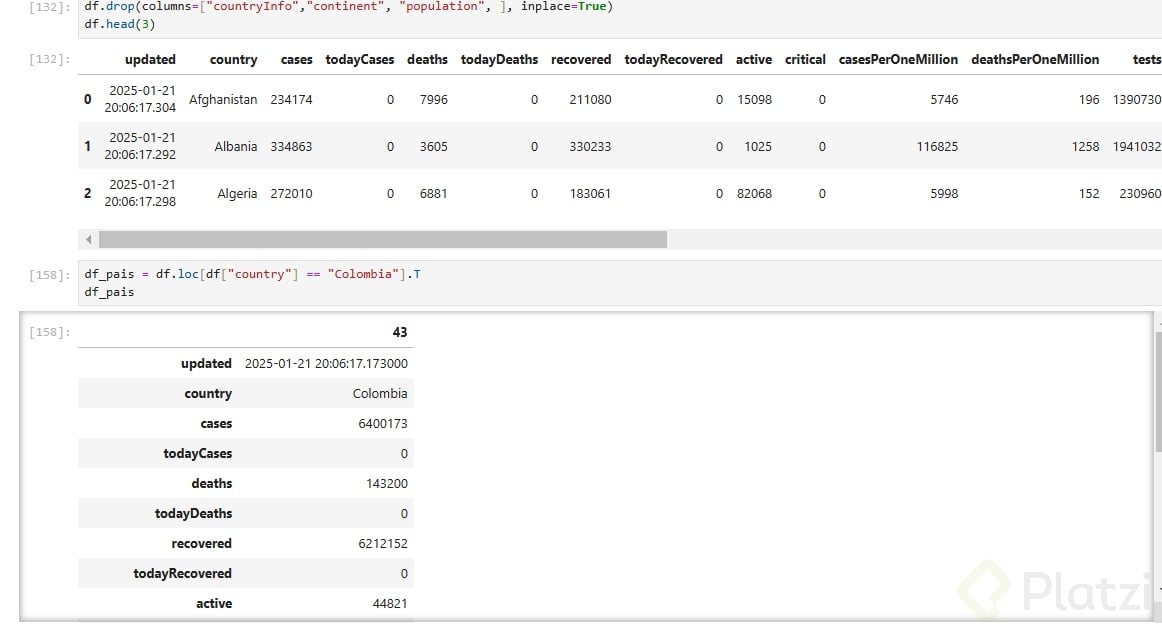Screen dimensions: 1162x630
Task: Click the horizontal scrollbar left arrow
Action: coord(89,239)
